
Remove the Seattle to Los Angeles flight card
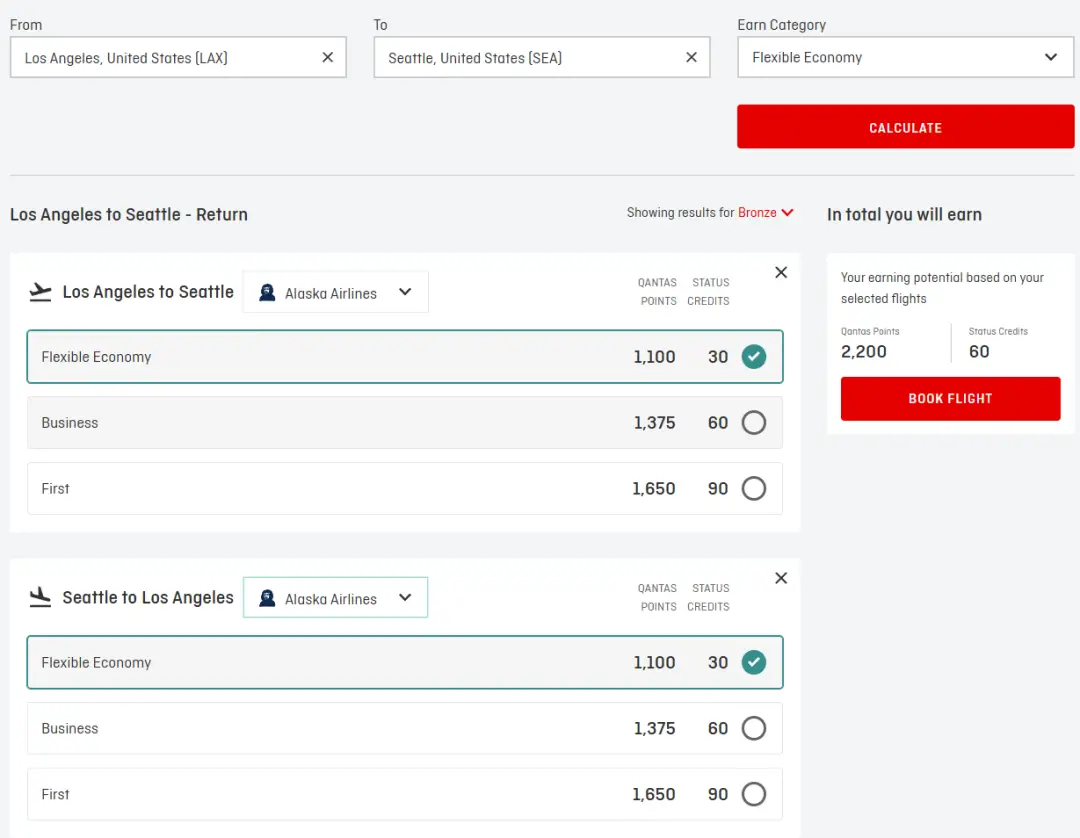click(781, 579)
